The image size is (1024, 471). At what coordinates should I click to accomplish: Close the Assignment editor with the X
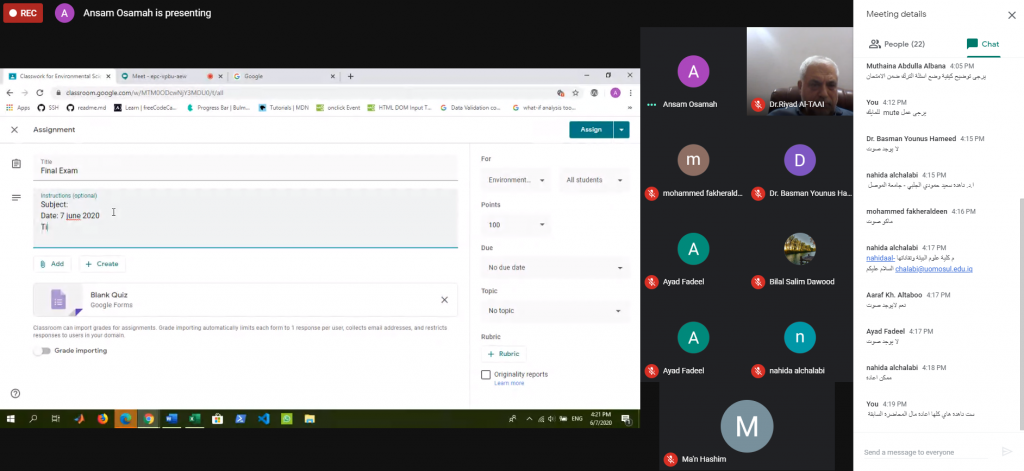coord(14,130)
